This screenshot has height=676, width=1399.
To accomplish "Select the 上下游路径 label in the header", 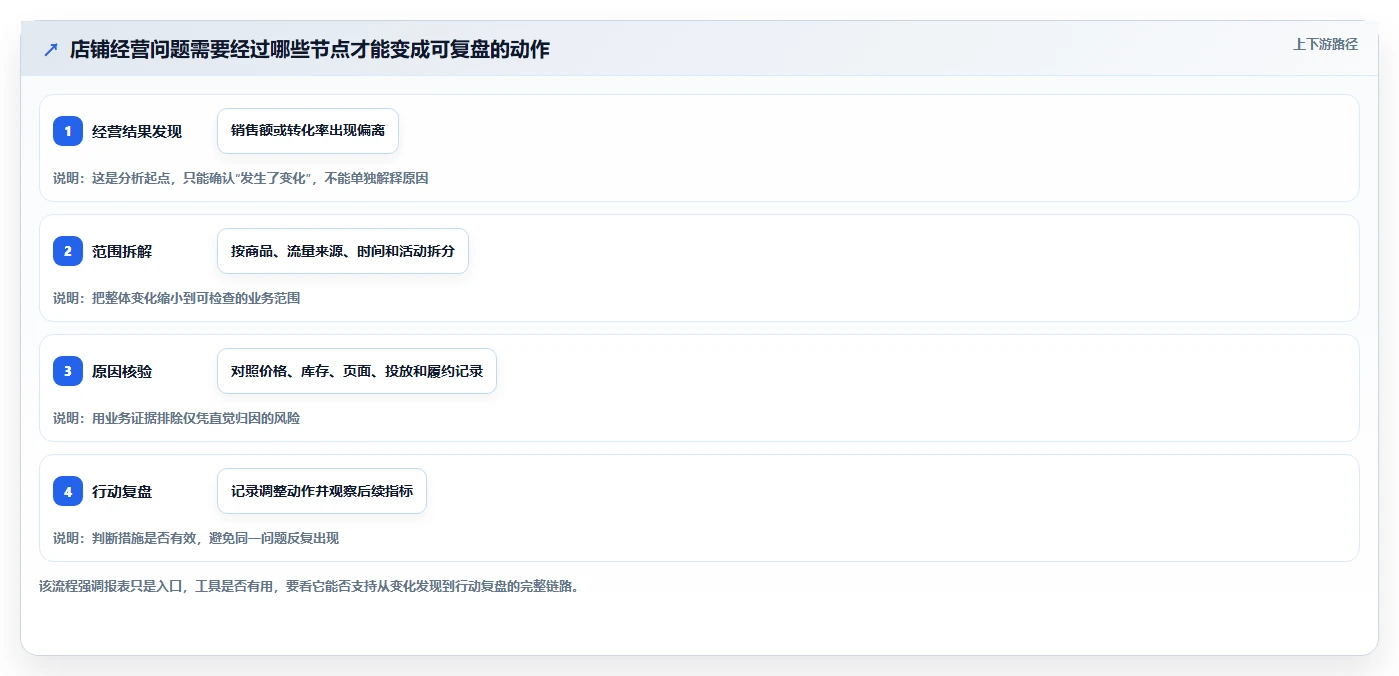I will [1325, 44].
